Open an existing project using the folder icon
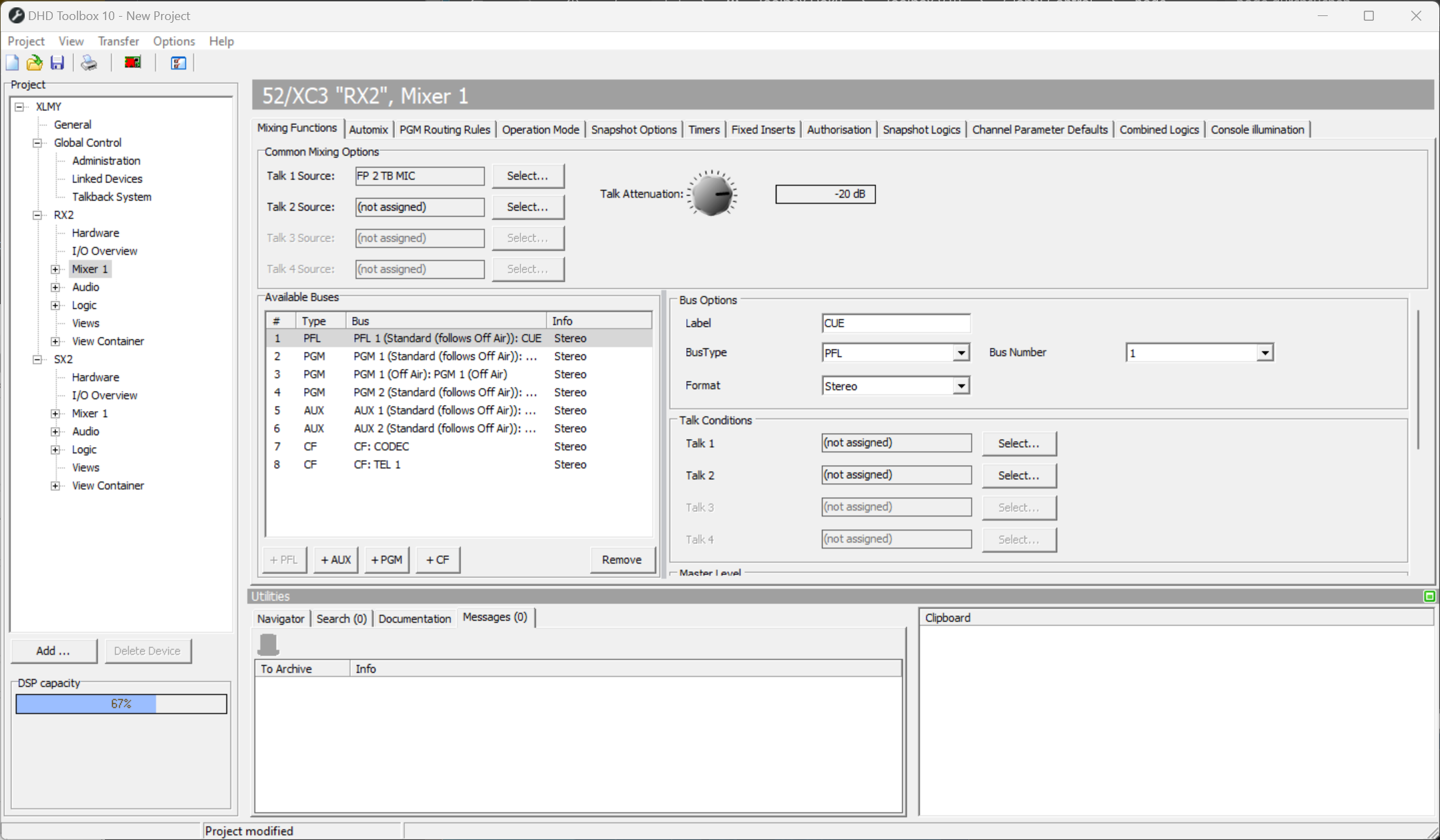 click(x=34, y=62)
